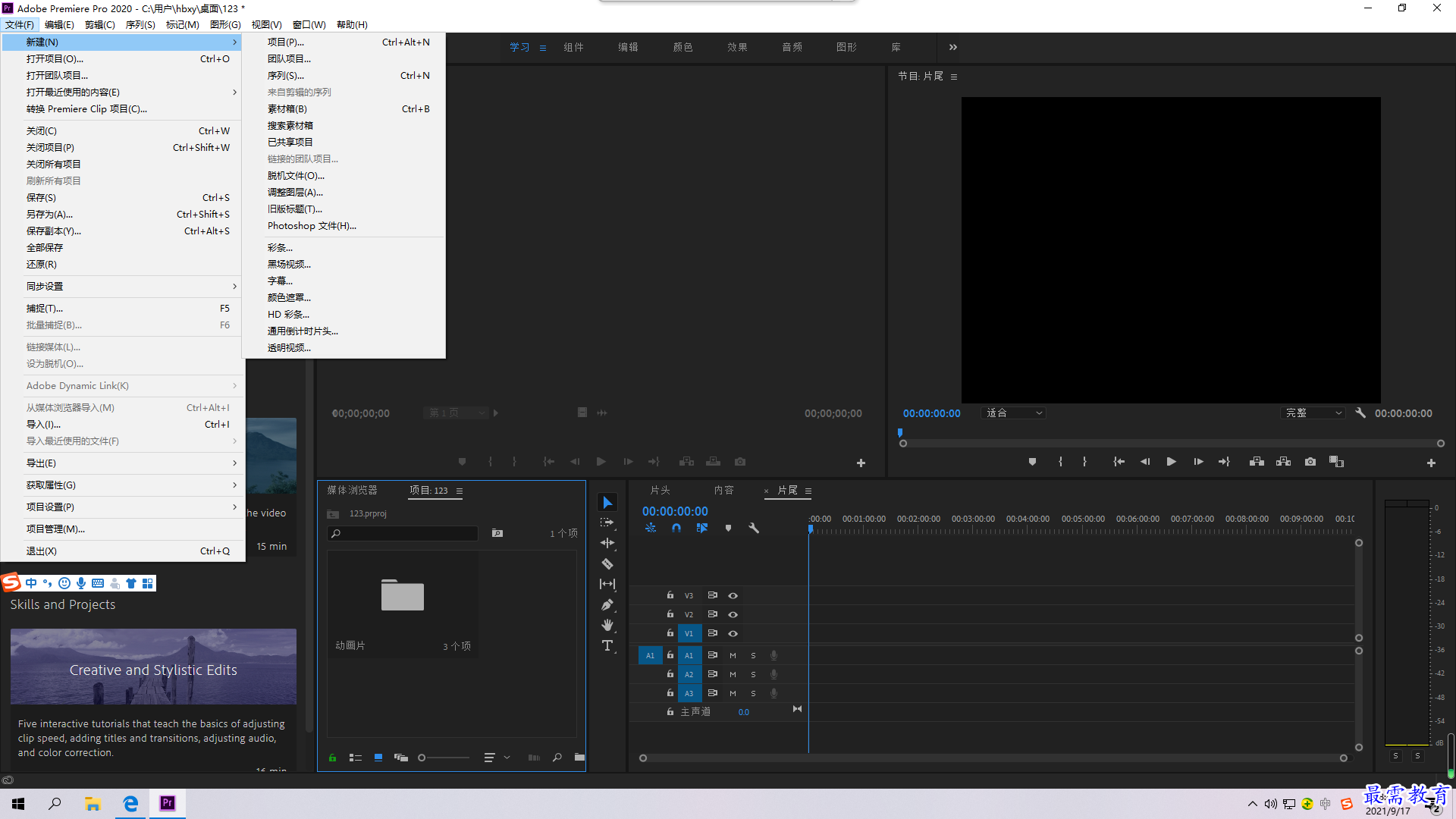Toggle Snap magnet in timeline

(x=676, y=528)
